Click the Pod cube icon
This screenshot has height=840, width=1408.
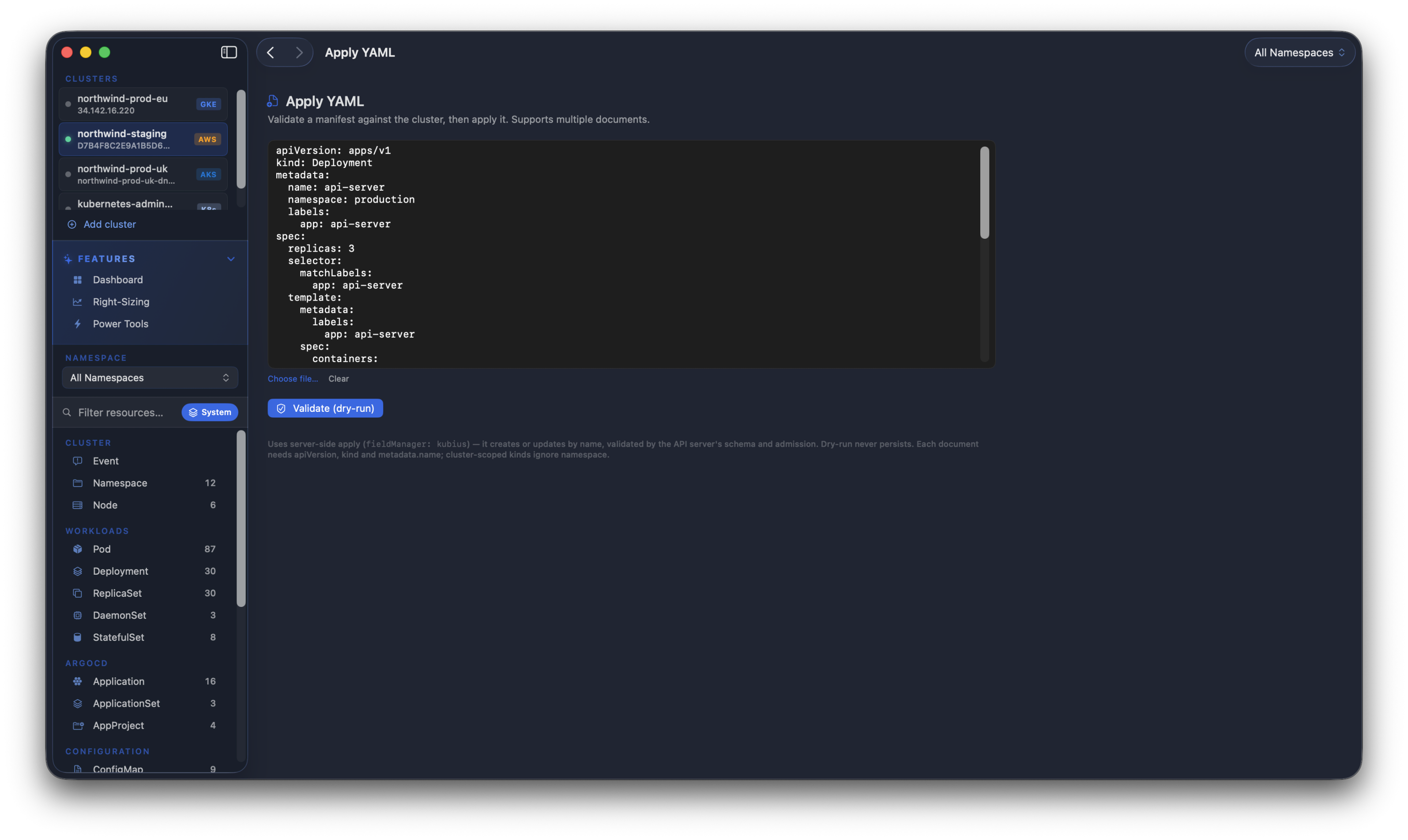(x=78, y=549)
